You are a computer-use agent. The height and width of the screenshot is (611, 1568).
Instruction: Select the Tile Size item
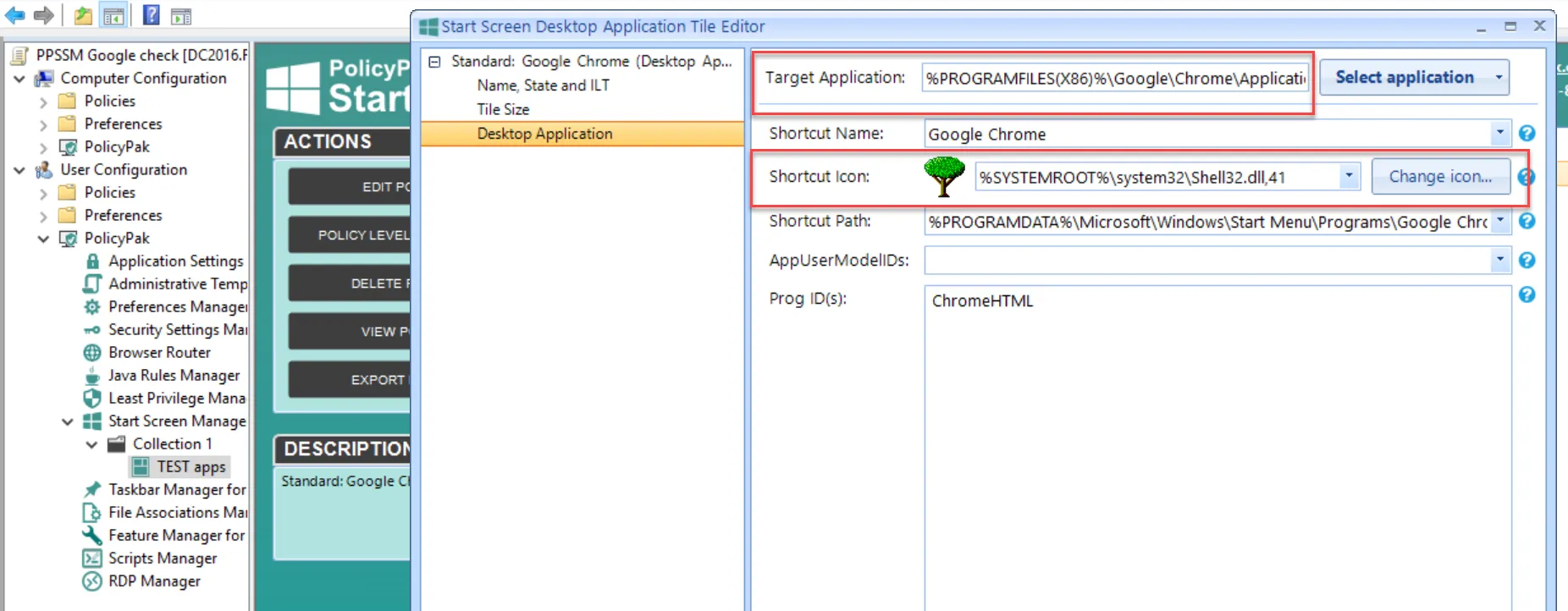(503, 109)
